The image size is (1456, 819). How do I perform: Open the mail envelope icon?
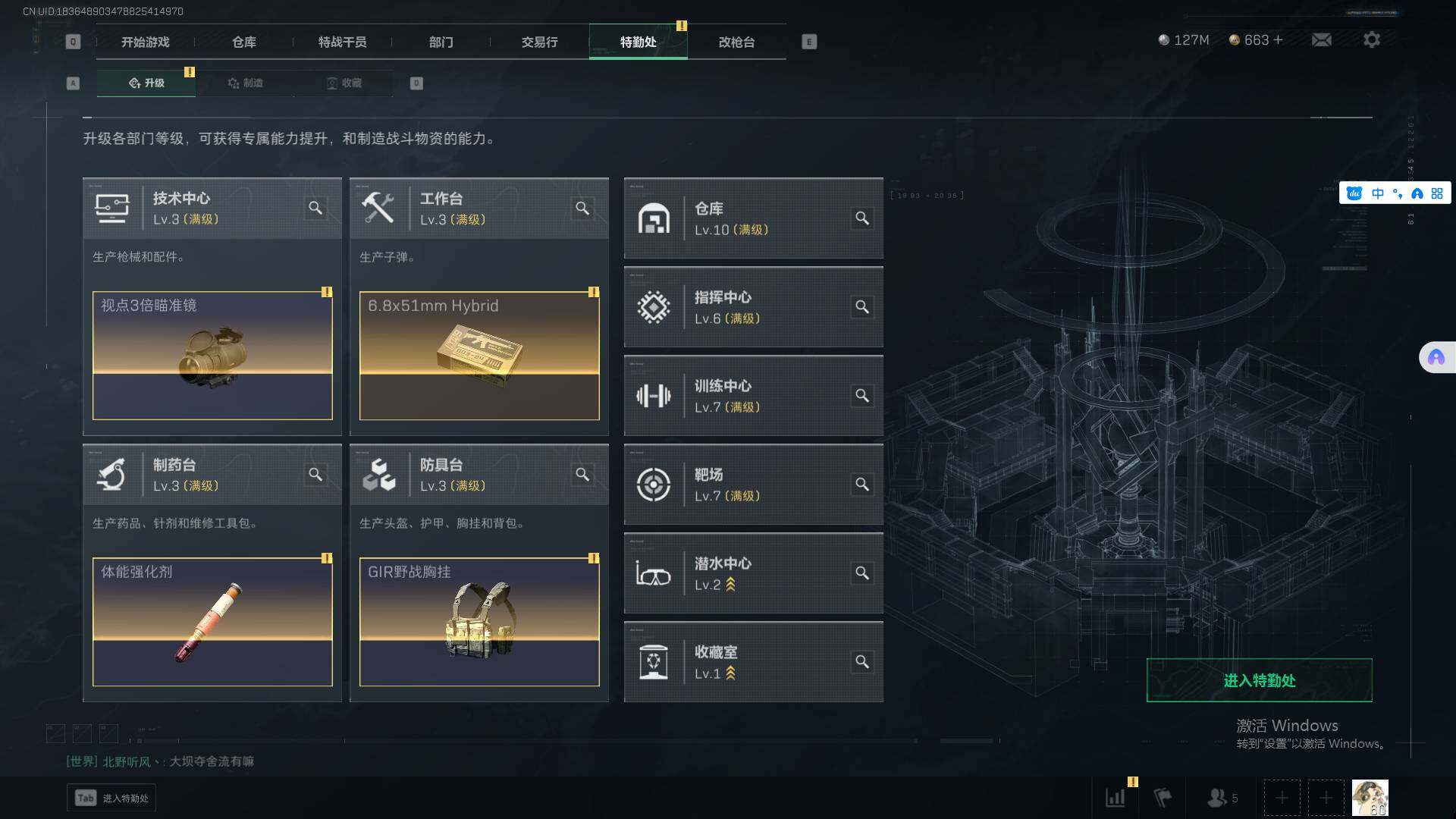pos(1322,40)
